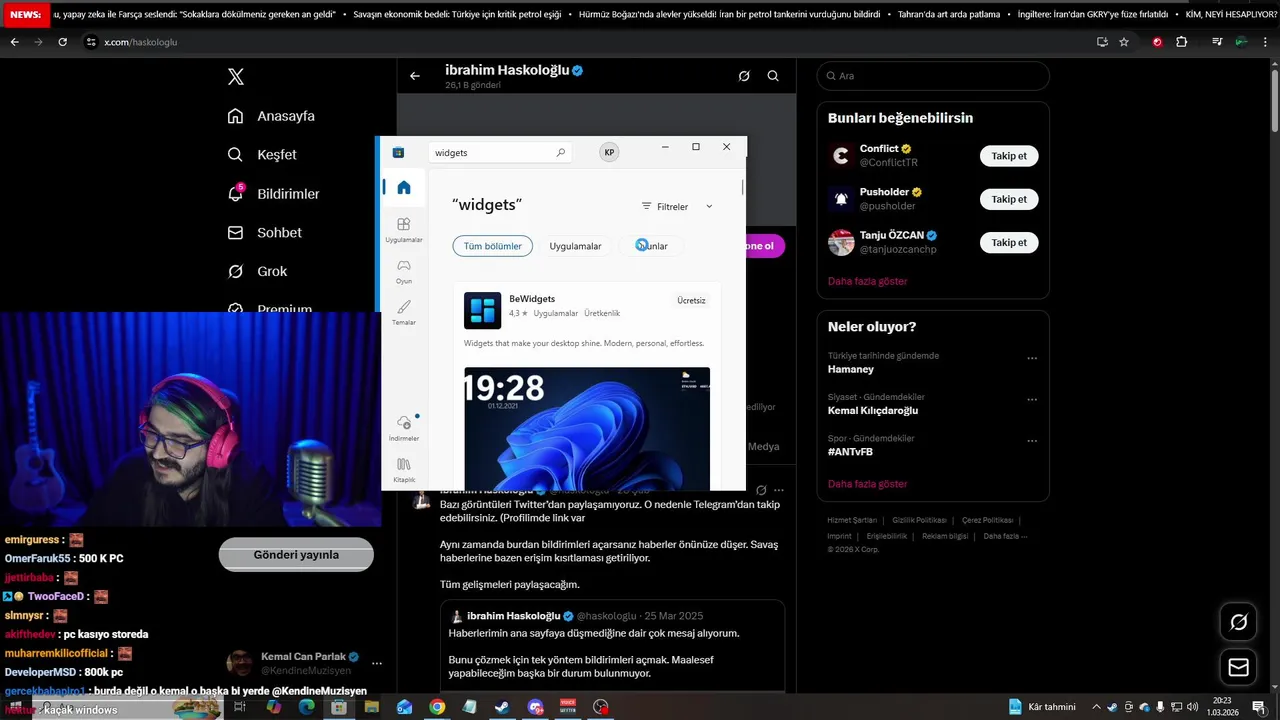Bookmark this page with the star icon
This screenshot has width=1280, height=720.
[1124, 42]
